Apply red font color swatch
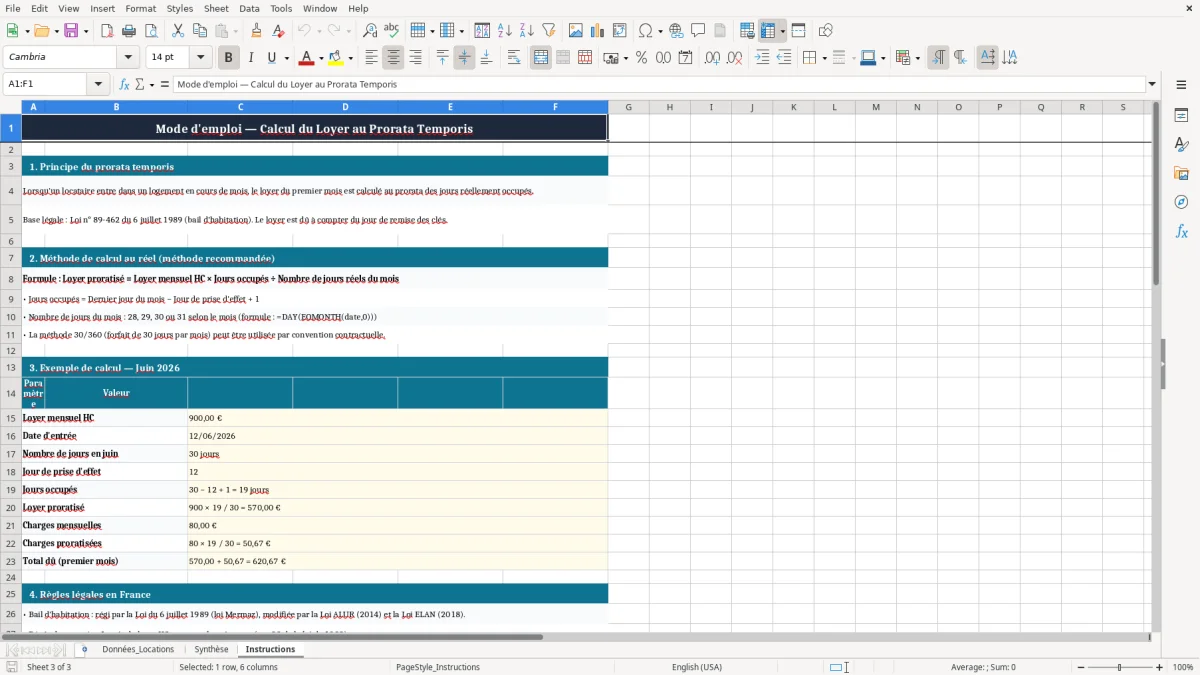Viewport: 1200px width, 675px height. click(x=306, y=58)
